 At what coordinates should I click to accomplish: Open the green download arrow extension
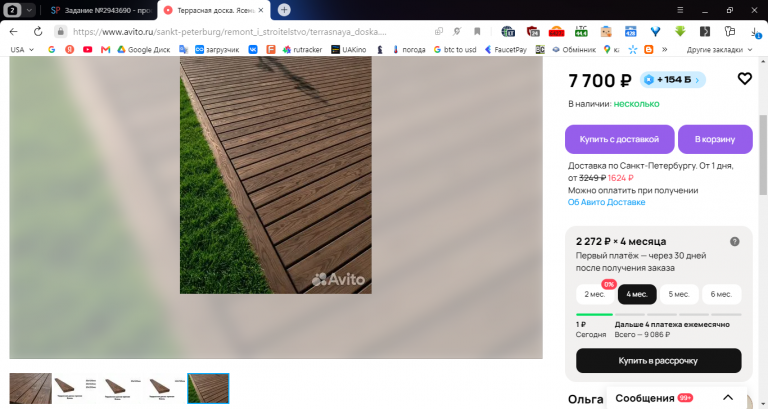680,31
